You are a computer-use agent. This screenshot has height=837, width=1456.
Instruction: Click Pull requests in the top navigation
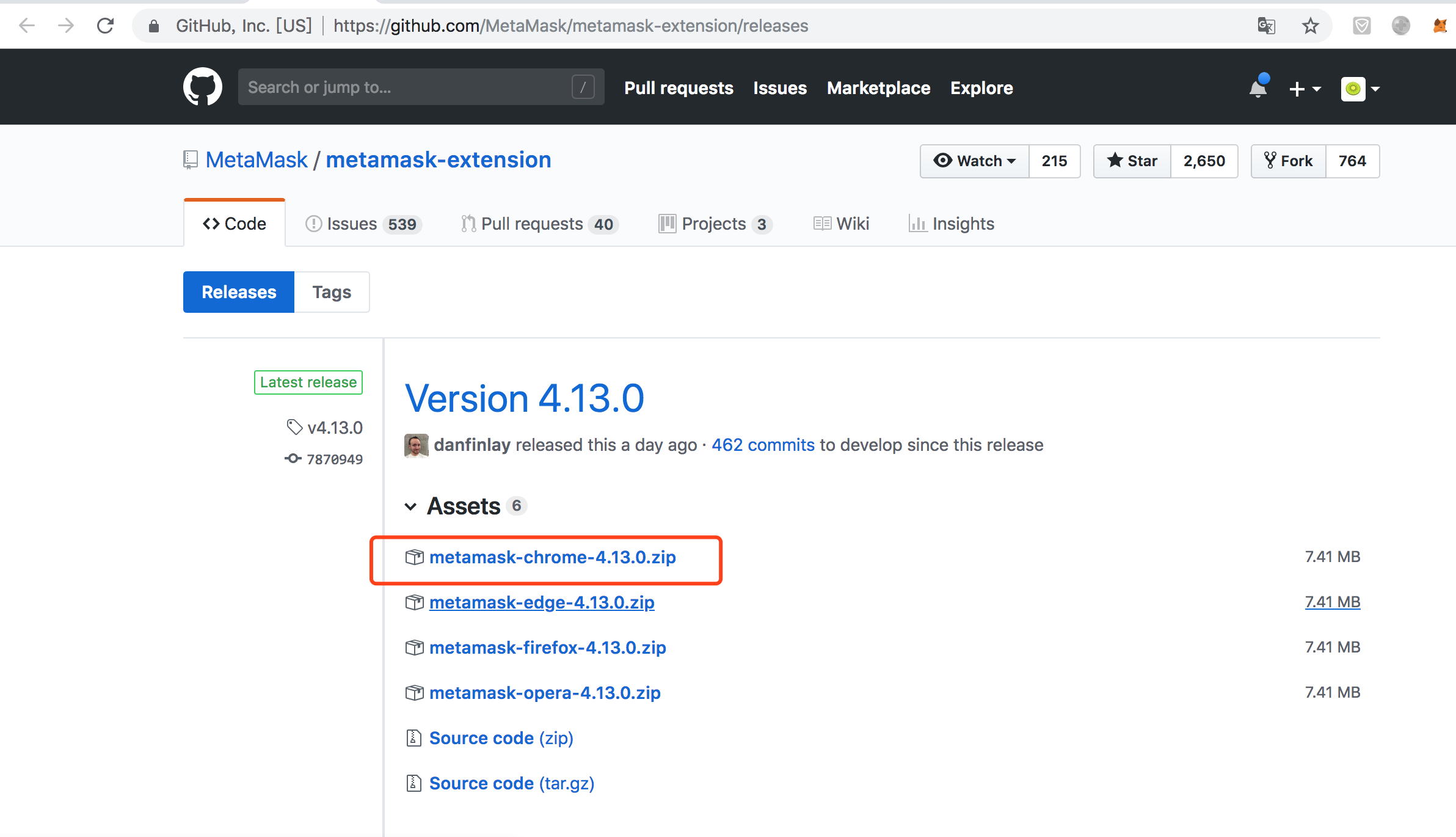[x=679, y=88]
